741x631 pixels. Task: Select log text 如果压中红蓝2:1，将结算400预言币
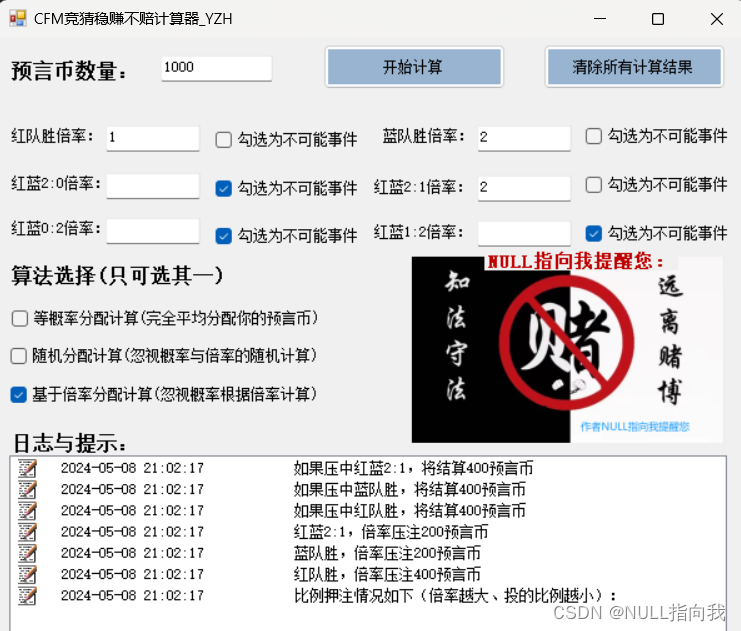pyautogui.click(x=413, y=468)
